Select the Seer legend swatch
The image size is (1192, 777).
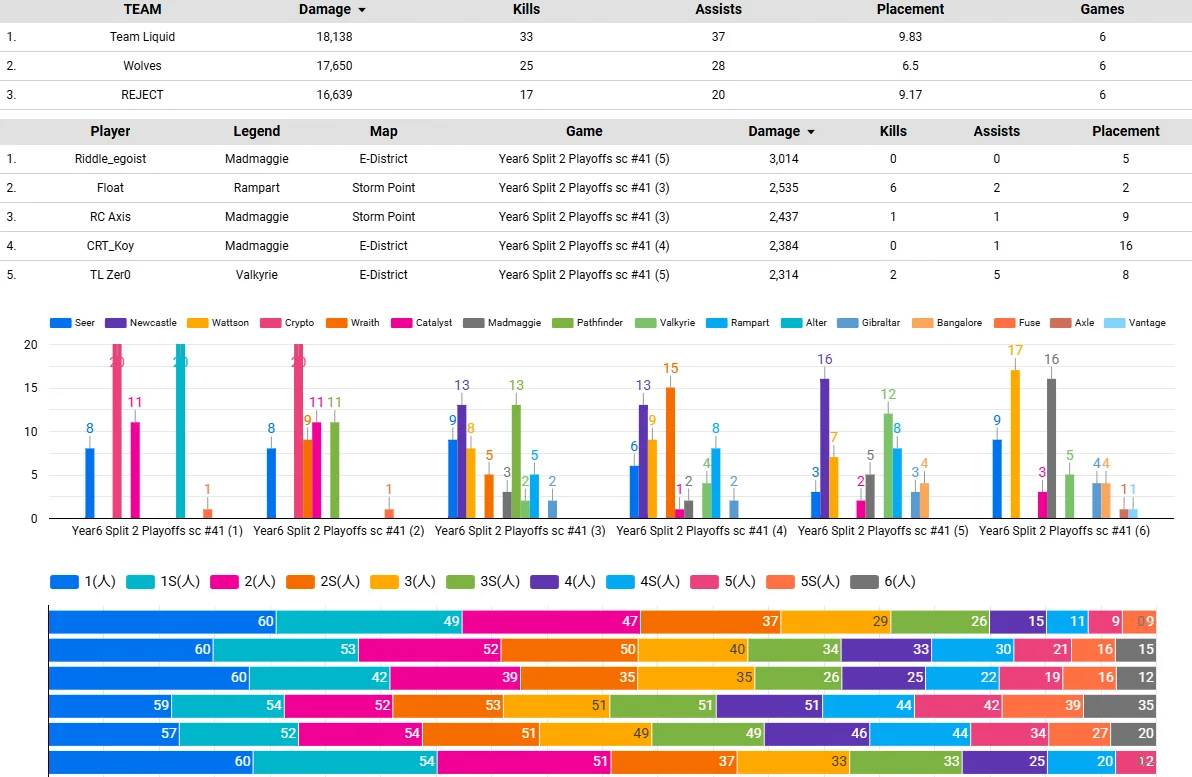tap(60, 323)
